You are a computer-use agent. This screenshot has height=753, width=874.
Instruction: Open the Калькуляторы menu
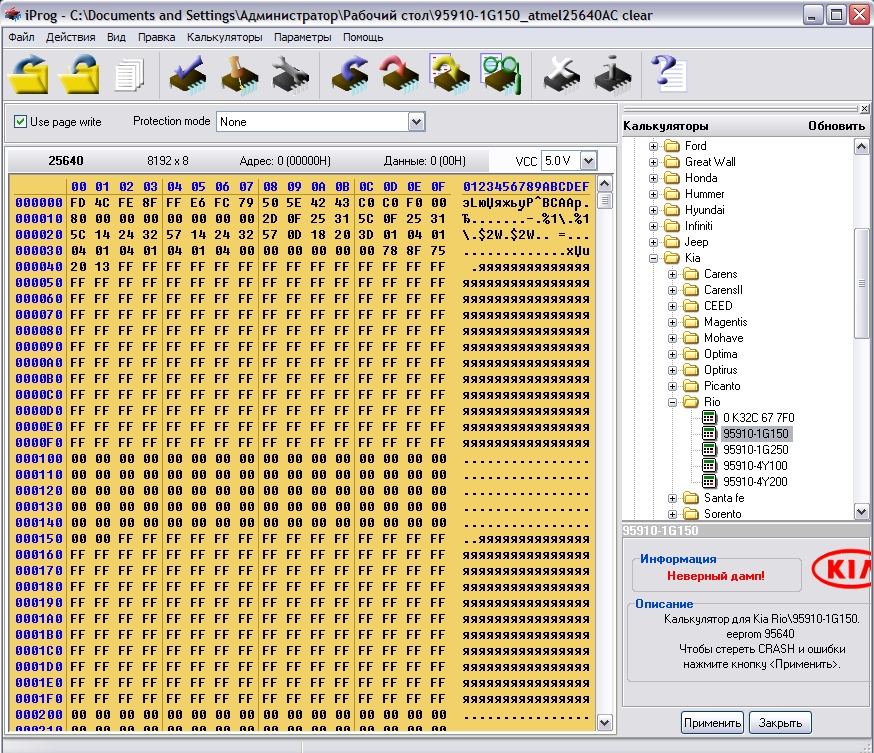tap(224, 37)
